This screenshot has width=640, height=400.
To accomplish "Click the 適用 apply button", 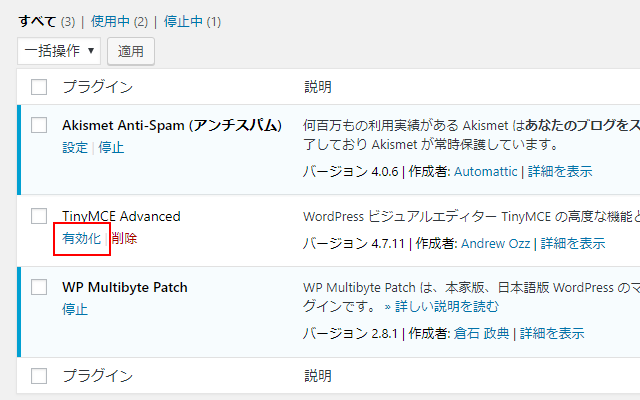I will click(130, 50).
